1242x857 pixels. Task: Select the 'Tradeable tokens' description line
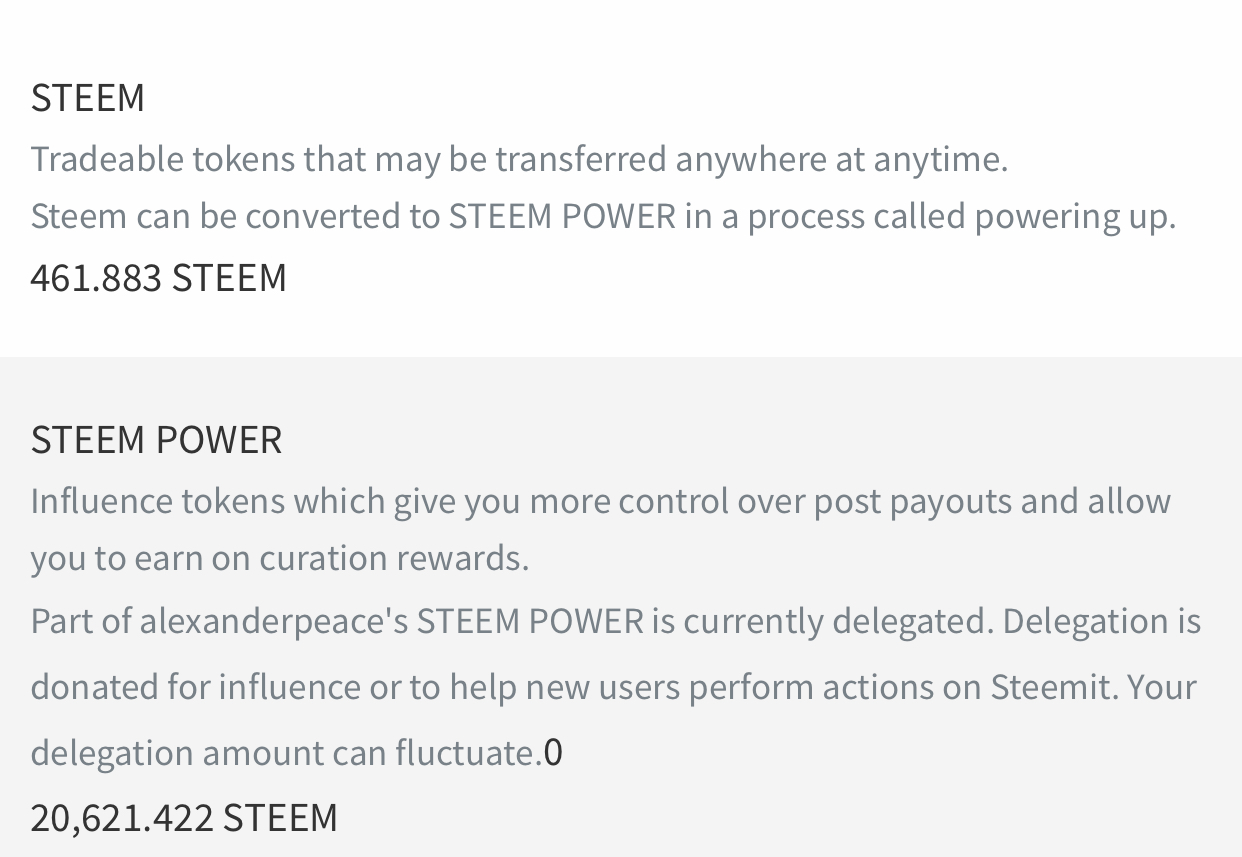[519, 159]
